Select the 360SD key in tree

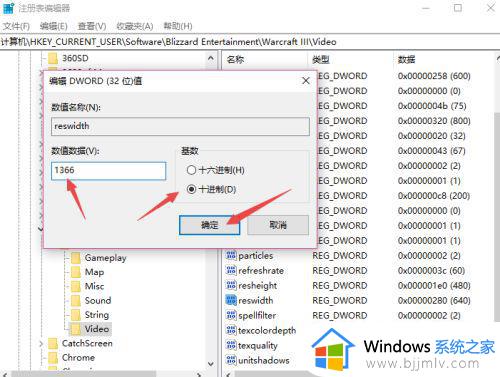coord(75,58)
